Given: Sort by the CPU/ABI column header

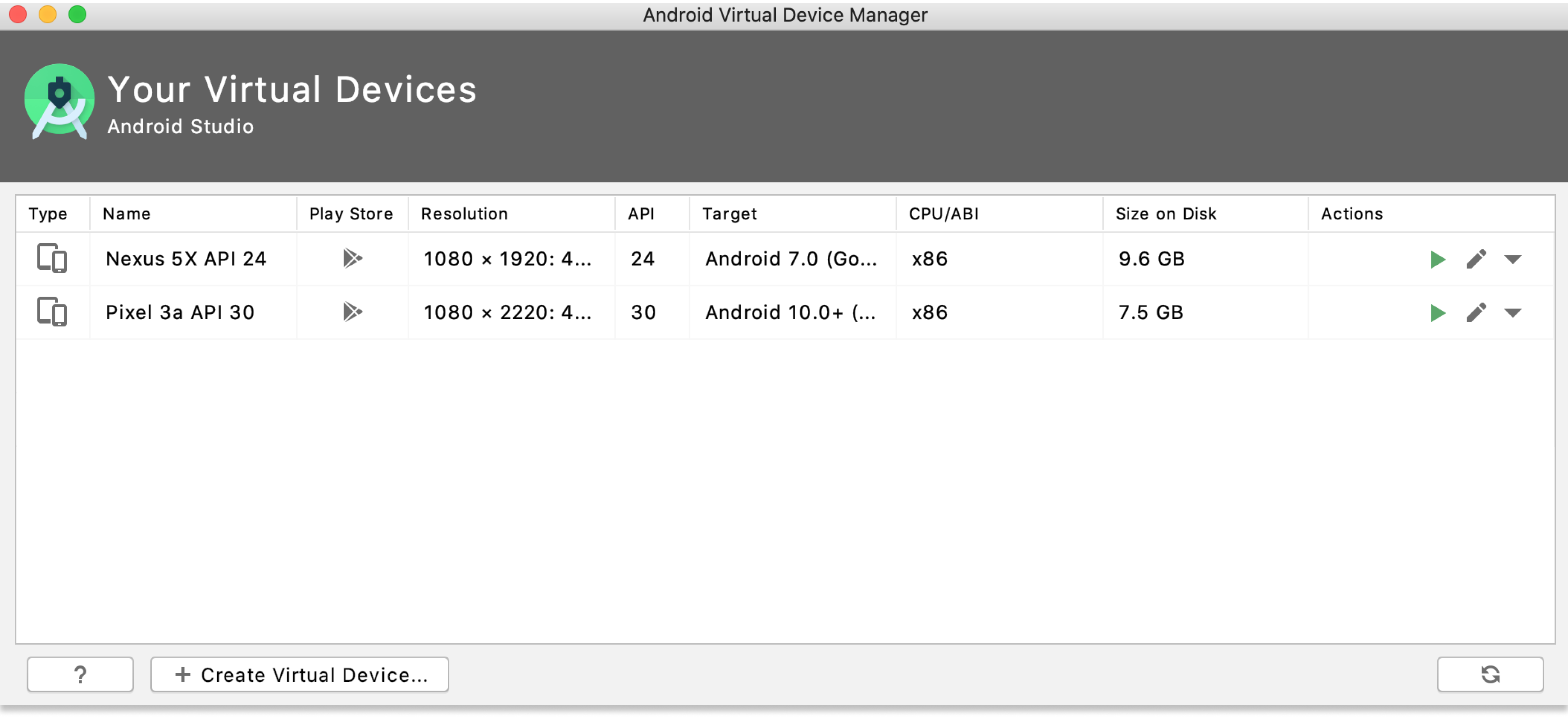Looking at the screenshot, I should click(999, 214).
